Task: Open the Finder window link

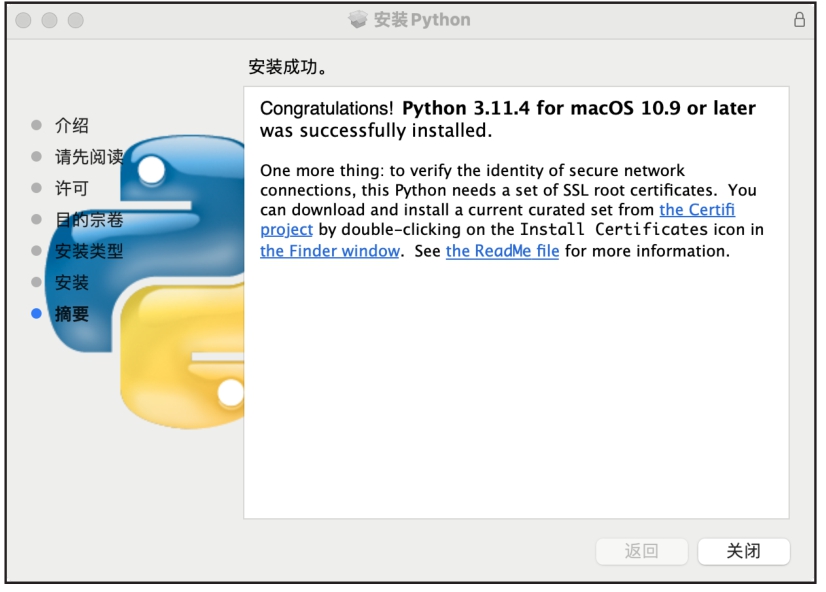Action: [330, 251]
